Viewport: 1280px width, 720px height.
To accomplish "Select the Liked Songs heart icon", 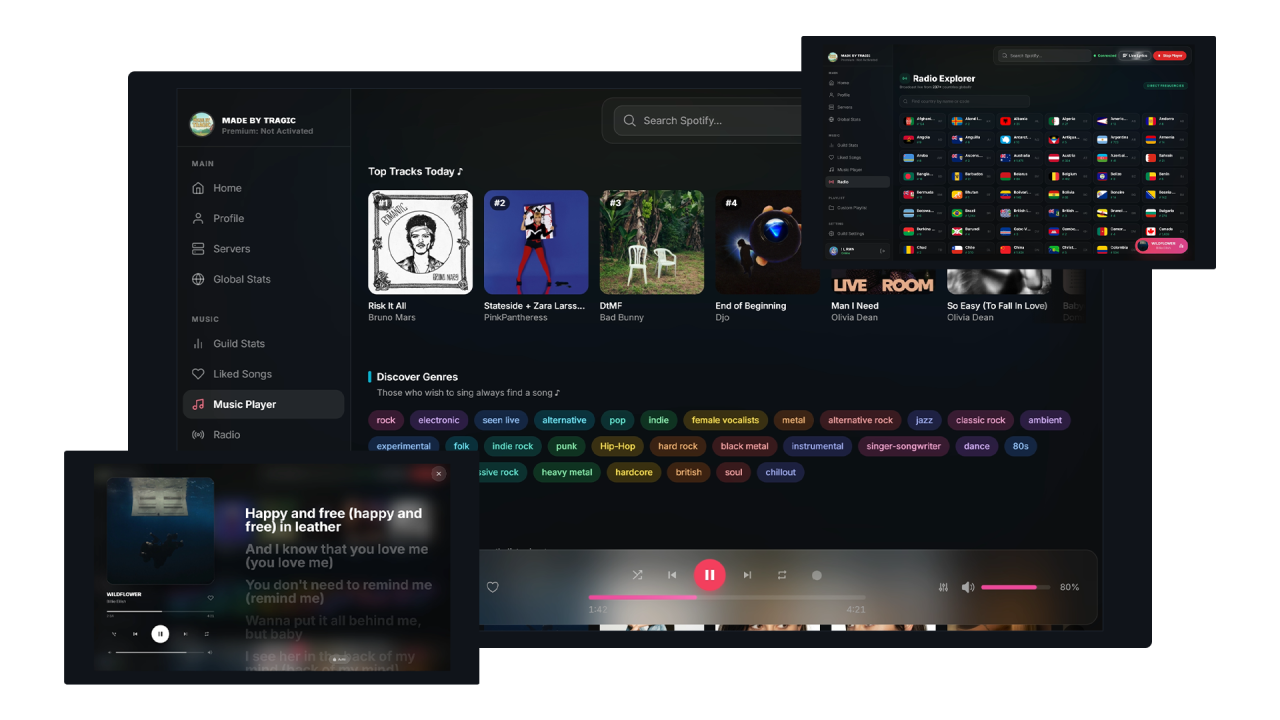I will tap(198, 373).
